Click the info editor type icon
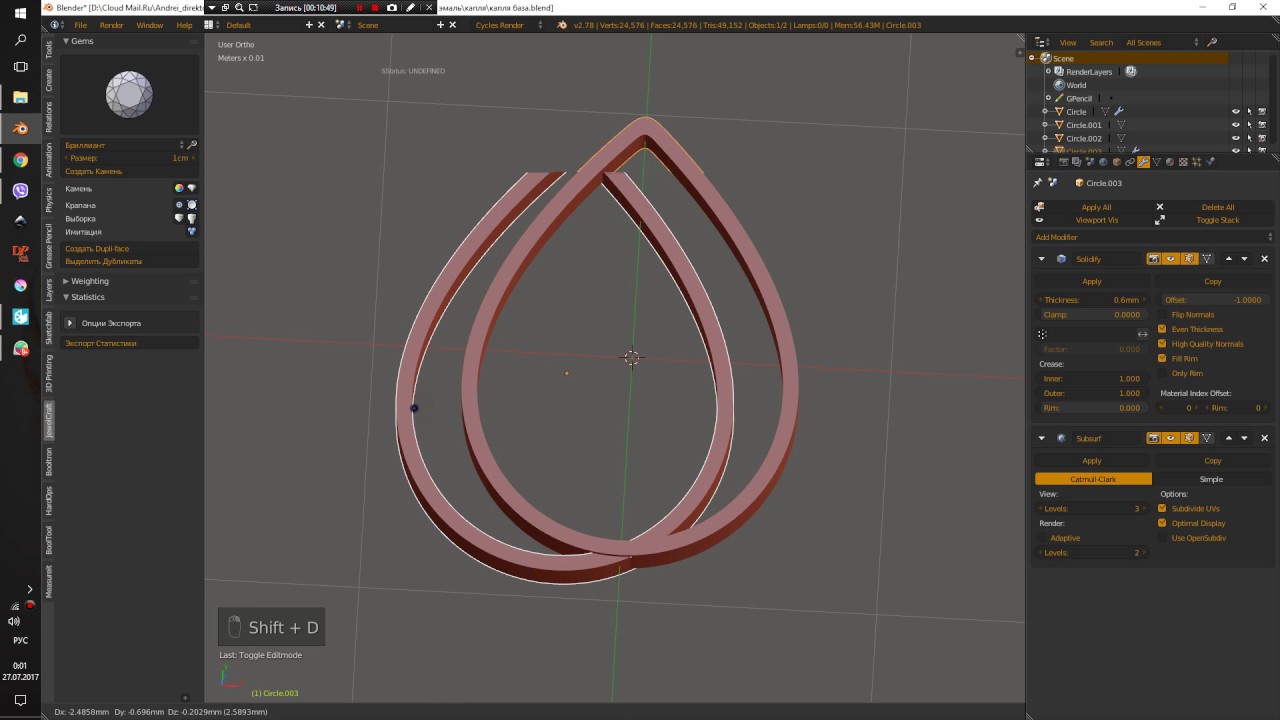The height and width of the screenshot is (720, 1280). pos(54,25)
